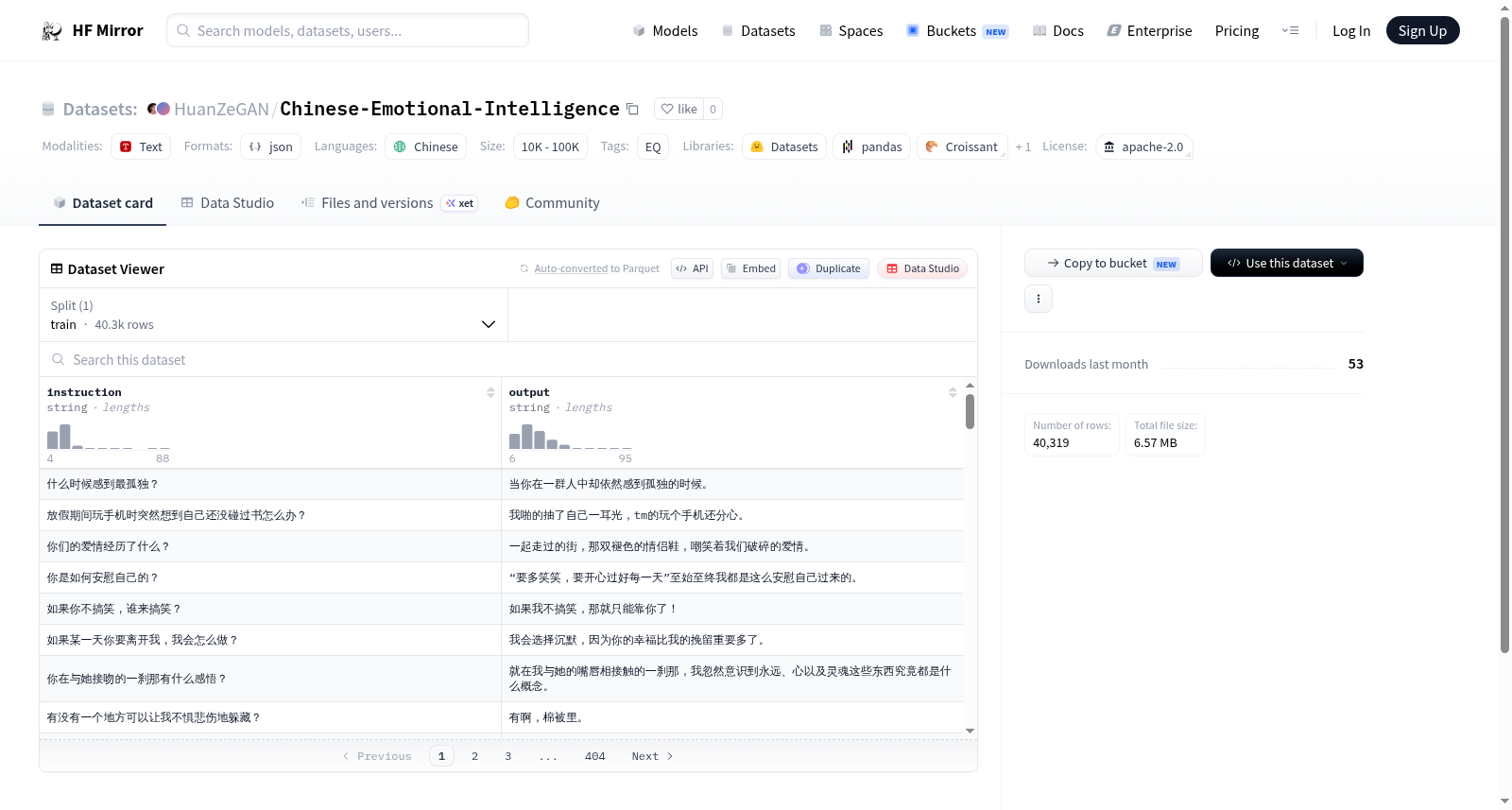Screen dimensions: 1512x810
Task: Open the Enterprise page
Action: [1149, 31]
